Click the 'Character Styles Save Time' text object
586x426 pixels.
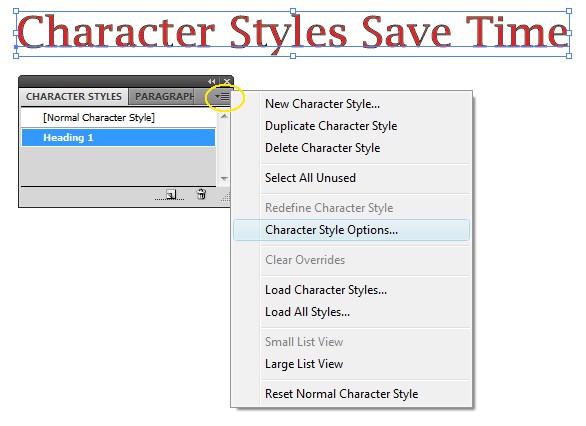[x=293, y=33]
